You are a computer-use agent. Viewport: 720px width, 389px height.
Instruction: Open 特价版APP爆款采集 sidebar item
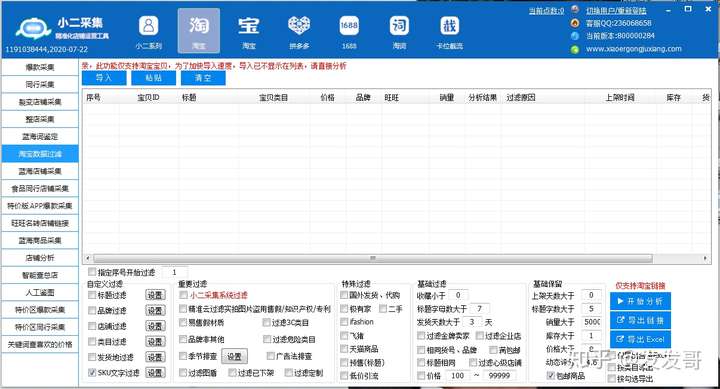pyautogui.click(x=40, y=206)
